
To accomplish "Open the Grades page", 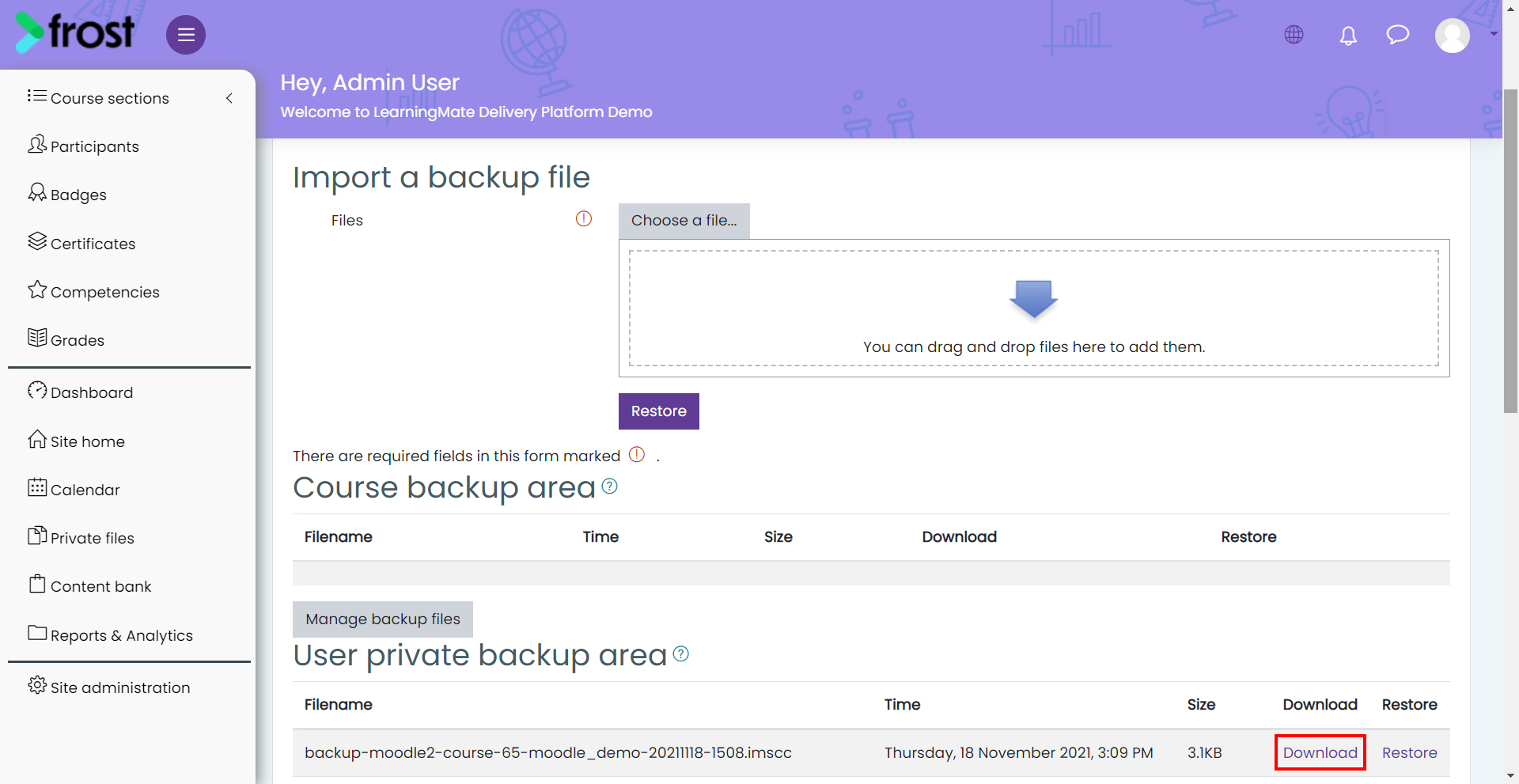I will (78, 340).
